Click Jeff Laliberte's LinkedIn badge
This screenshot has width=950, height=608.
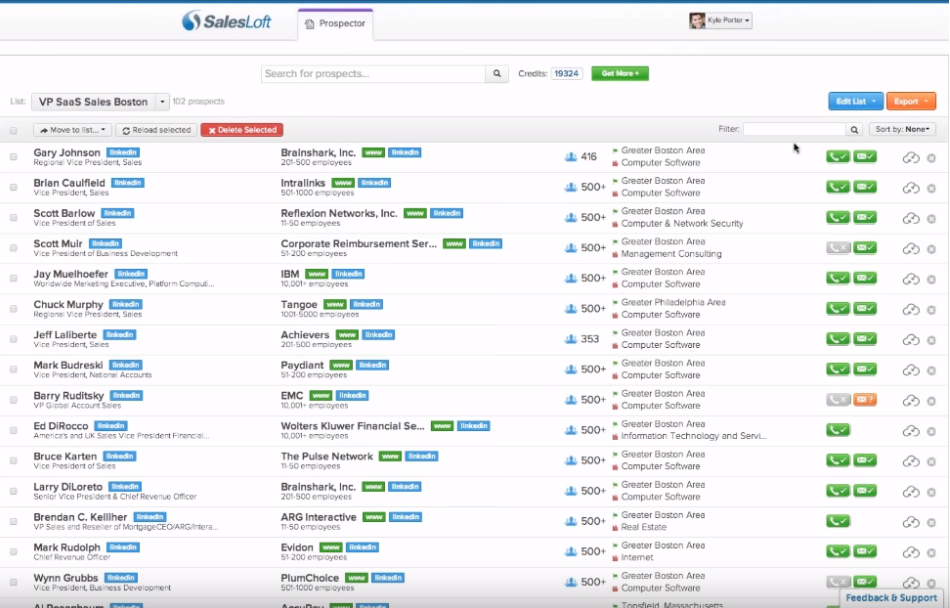point(119,334)
